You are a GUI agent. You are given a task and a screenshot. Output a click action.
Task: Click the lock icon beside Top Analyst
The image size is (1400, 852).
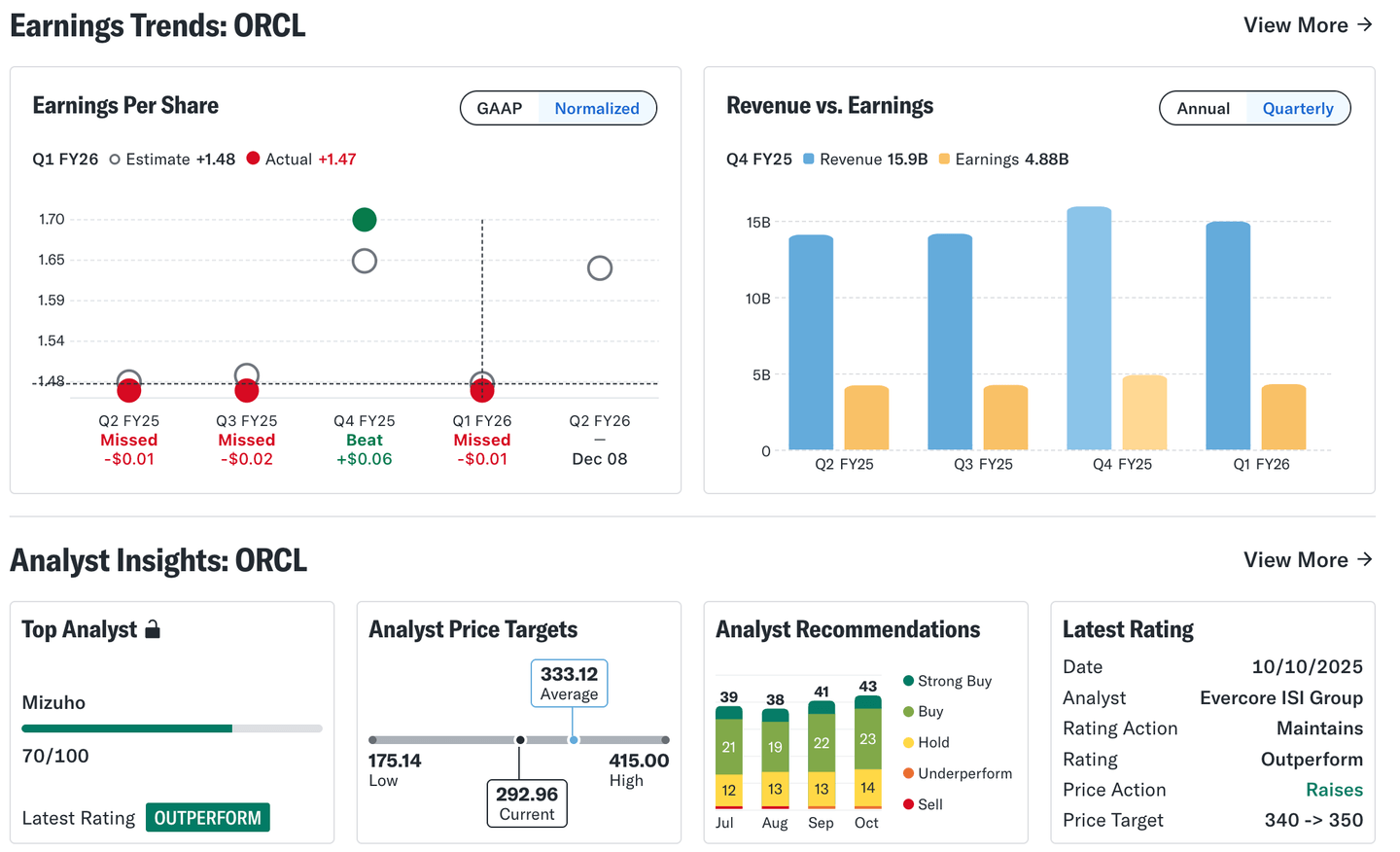pos(153,629)
